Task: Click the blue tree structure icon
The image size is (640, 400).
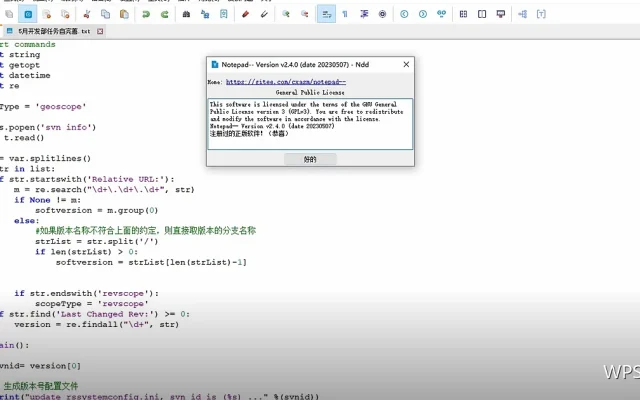Action: click(522, 14)
